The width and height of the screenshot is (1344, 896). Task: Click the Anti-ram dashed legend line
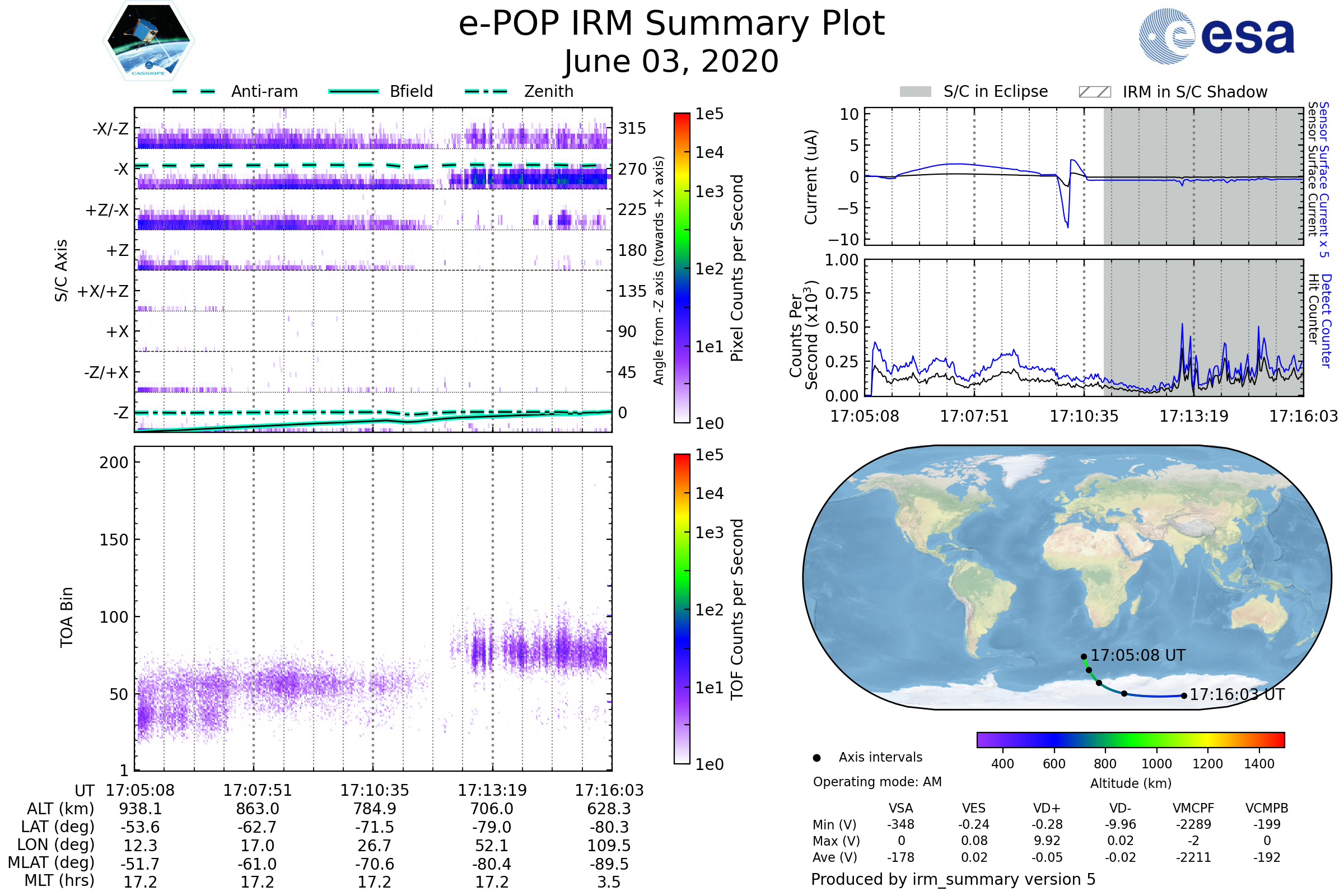[x=194, y=91]
